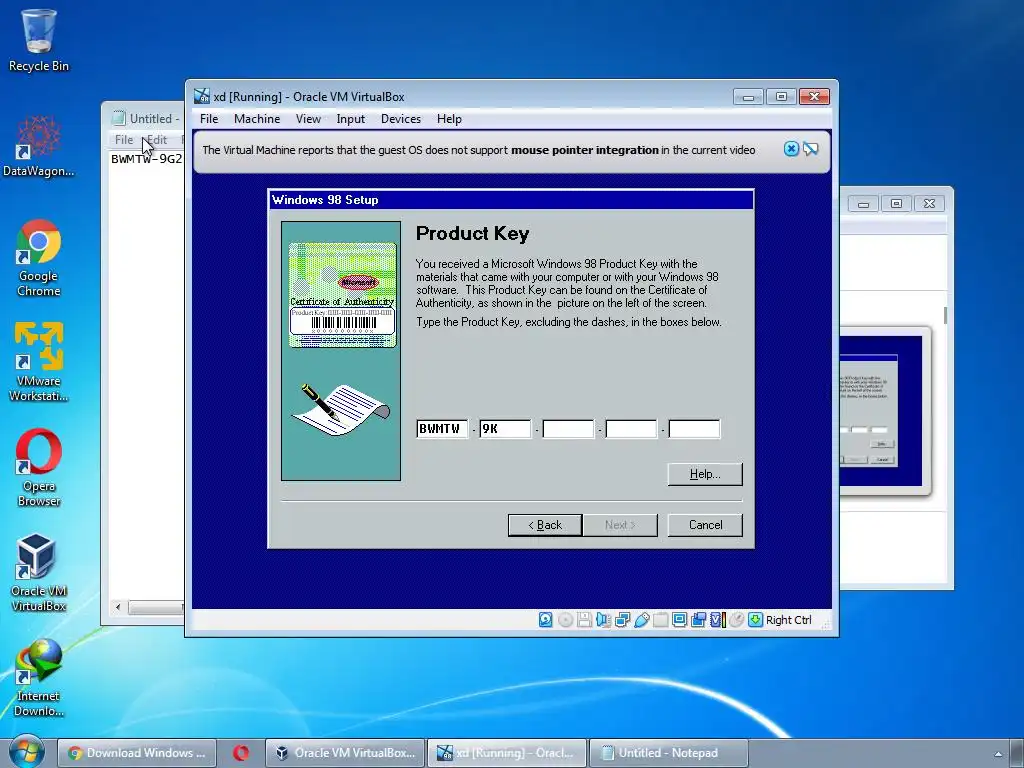
Task: Focus the second product key box 9K
Action: [x=505, y=429]
